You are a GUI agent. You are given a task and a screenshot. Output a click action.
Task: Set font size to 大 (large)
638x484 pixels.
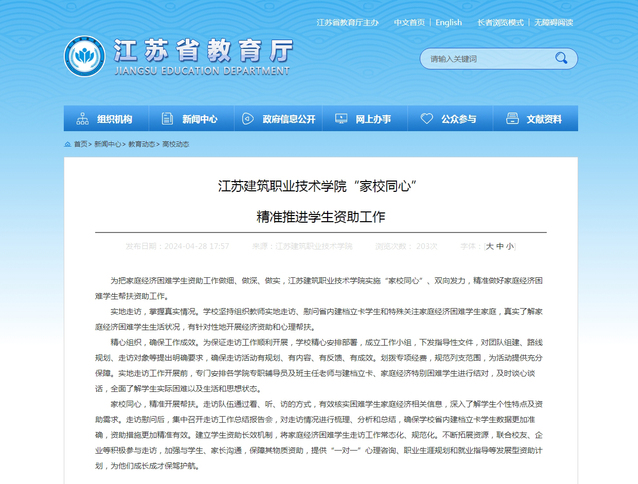pos(489,245)
